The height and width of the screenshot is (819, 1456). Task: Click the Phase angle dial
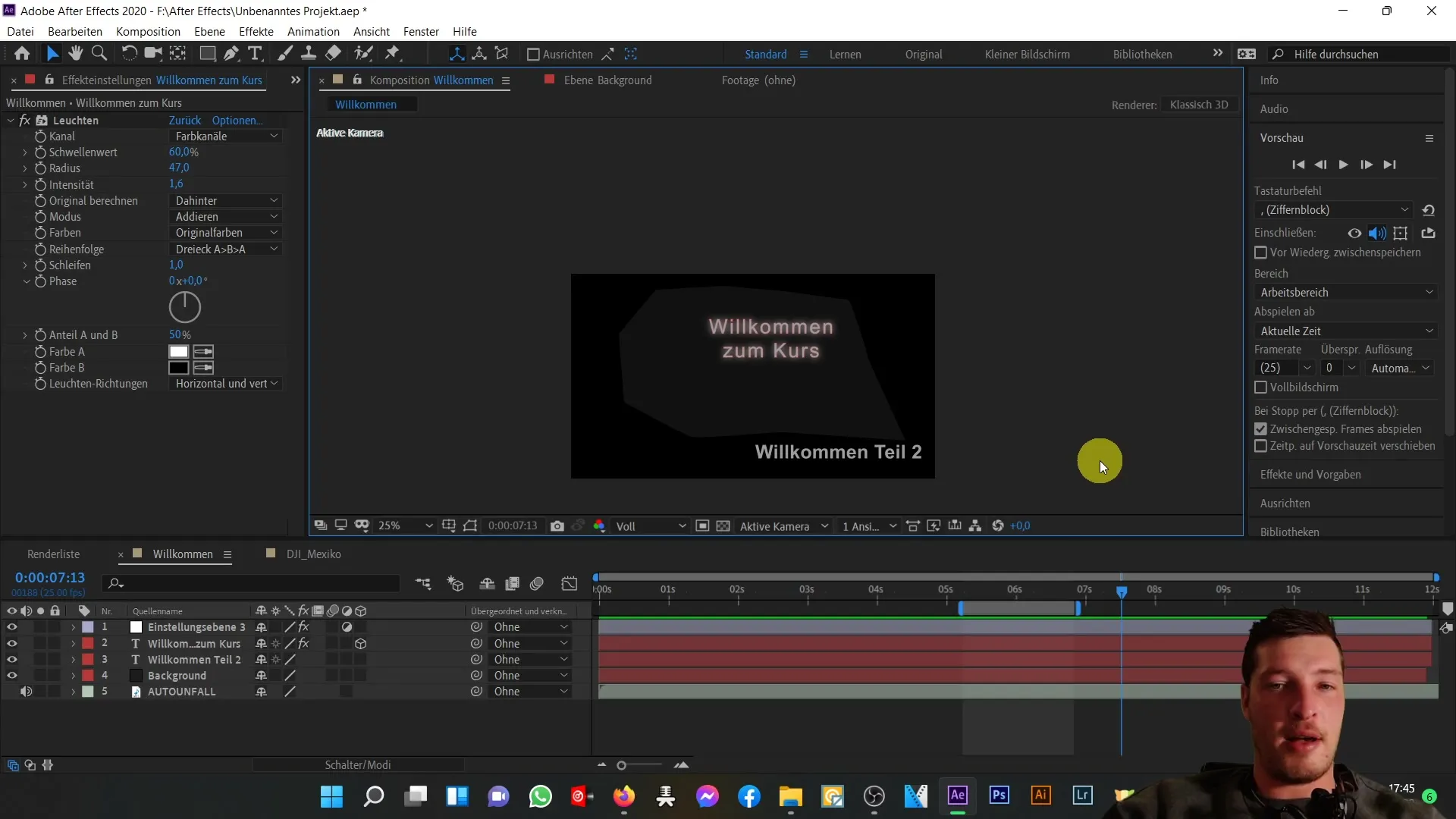pyautogui.click(x=184, y=308)
